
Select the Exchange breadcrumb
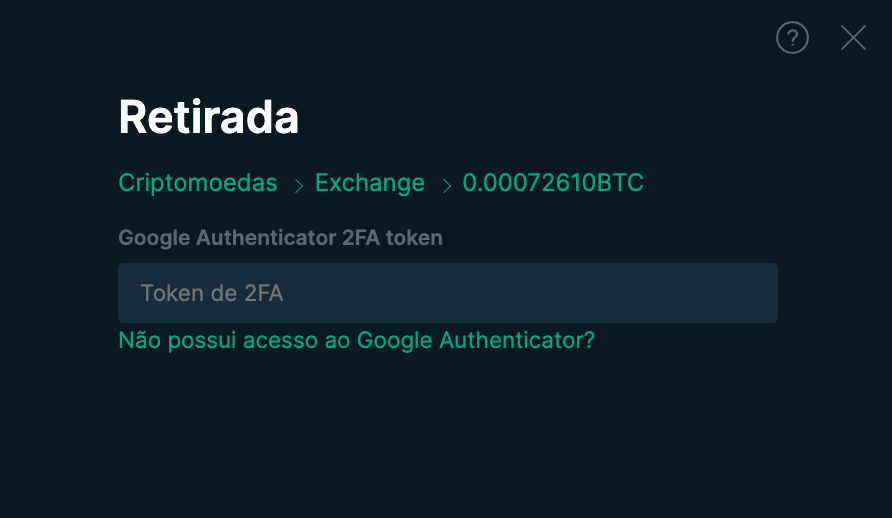(370, 183)
